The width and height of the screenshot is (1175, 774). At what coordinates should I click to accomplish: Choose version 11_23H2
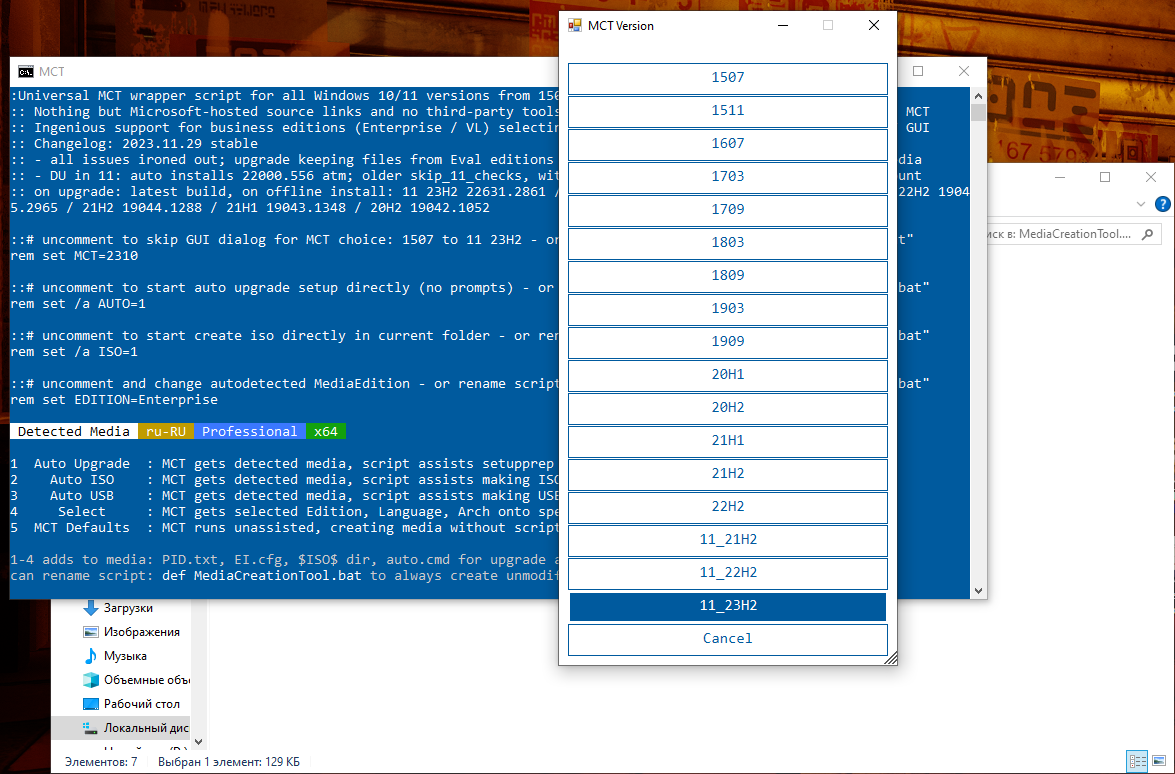(x=727, y=606)
